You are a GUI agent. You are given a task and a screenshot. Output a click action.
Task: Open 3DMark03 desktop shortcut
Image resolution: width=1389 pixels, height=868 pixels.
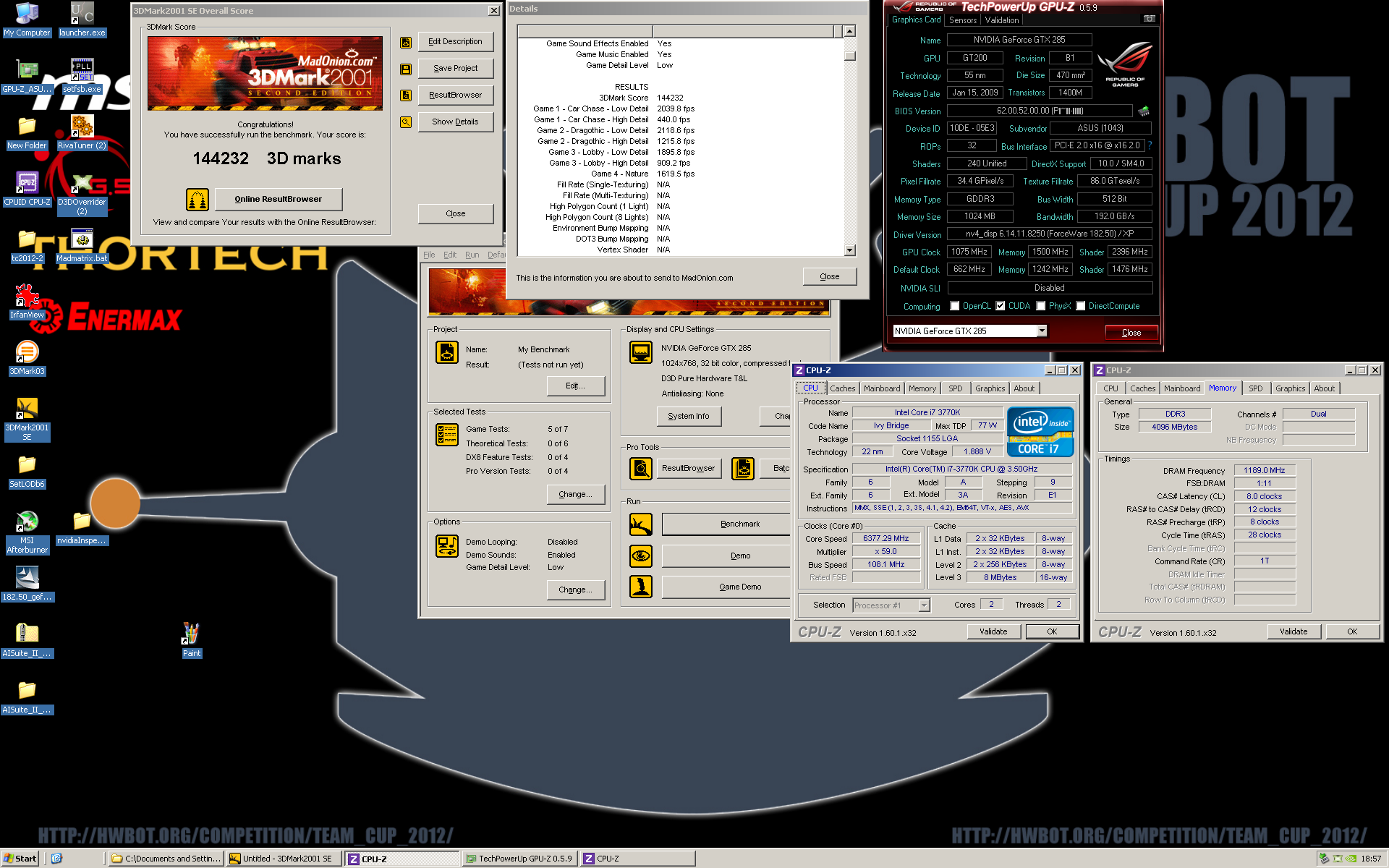click(27, 358)
